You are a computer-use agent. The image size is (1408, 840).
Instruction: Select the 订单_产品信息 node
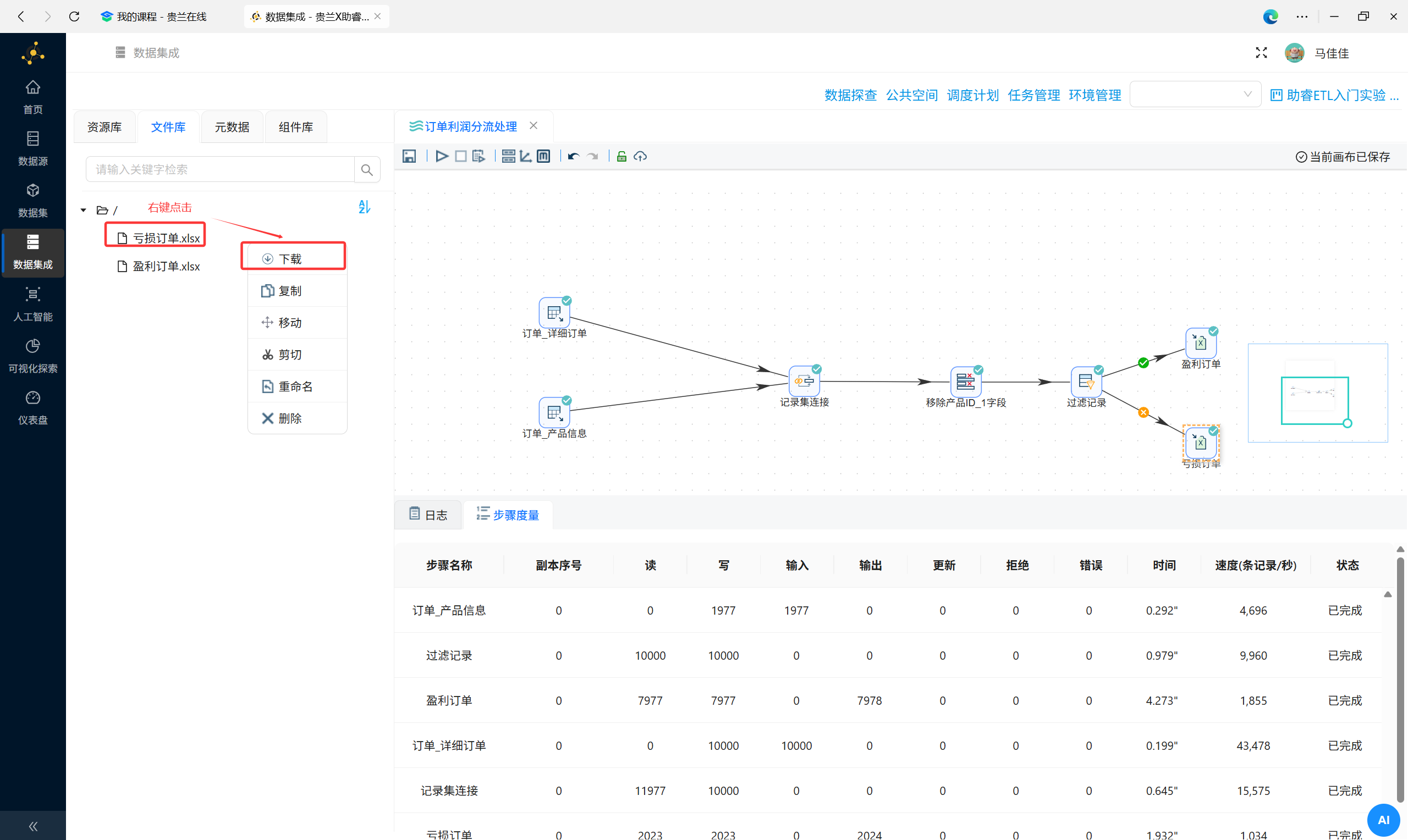(554, 412)
